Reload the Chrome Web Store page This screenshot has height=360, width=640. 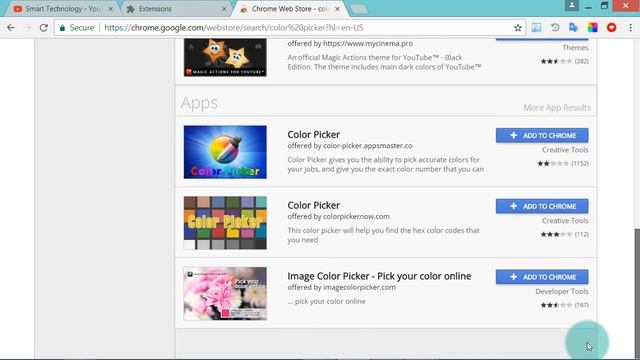(44, 28)
